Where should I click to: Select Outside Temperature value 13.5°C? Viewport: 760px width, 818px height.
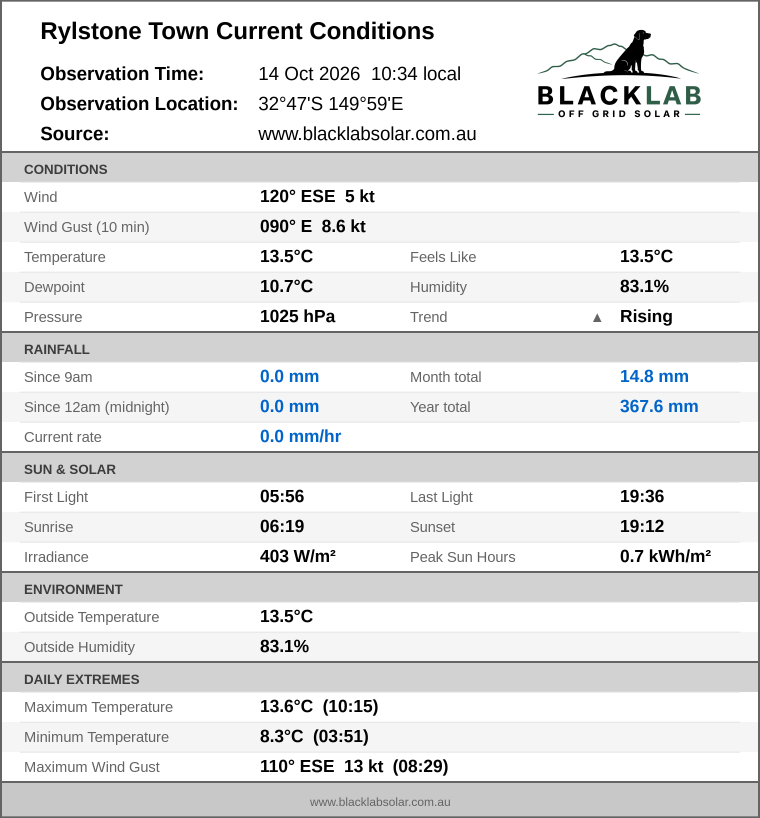[x=286, y=617]
